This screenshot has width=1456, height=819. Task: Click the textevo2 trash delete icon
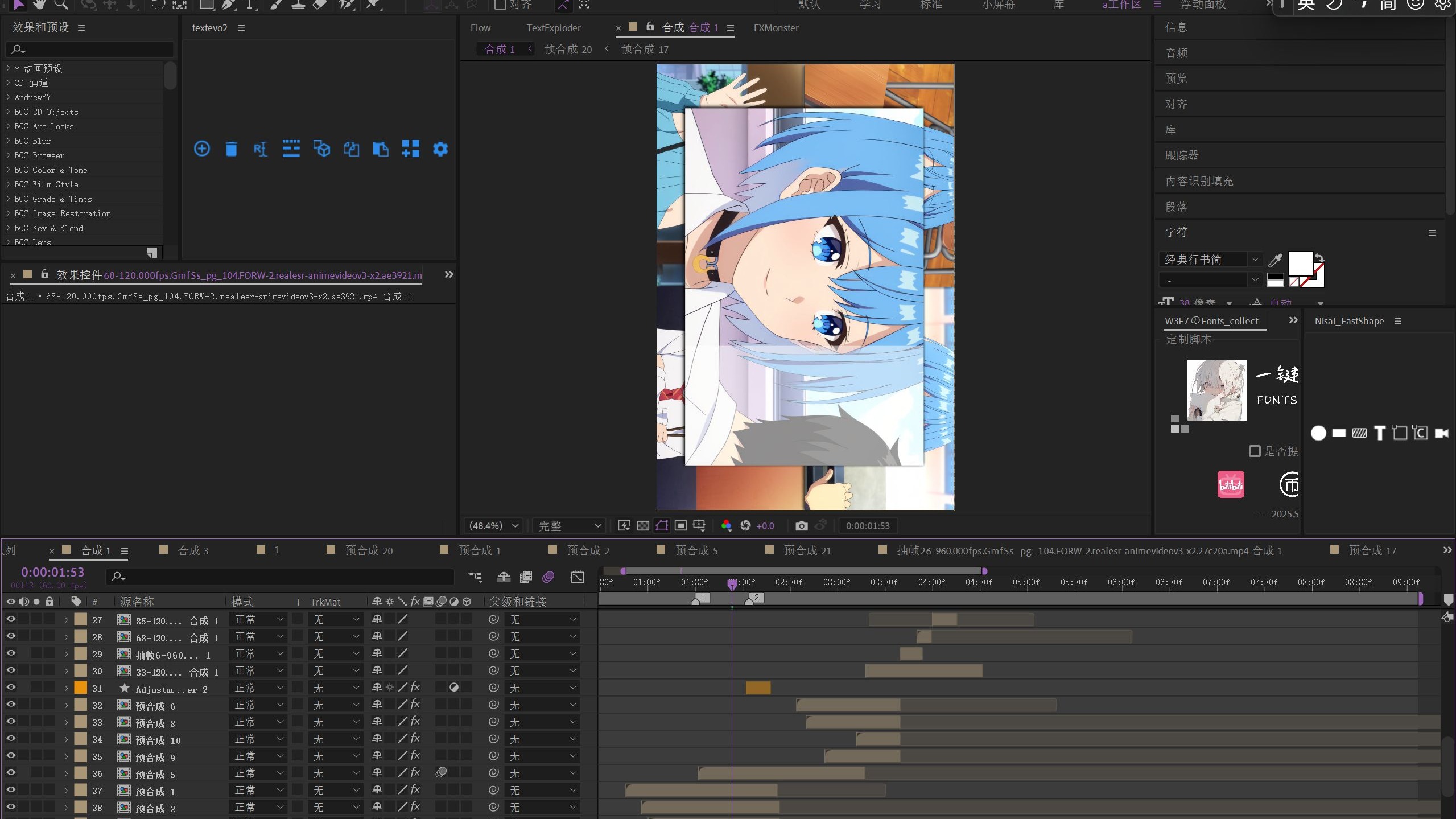pyautogui.click(x=231, y=149)
